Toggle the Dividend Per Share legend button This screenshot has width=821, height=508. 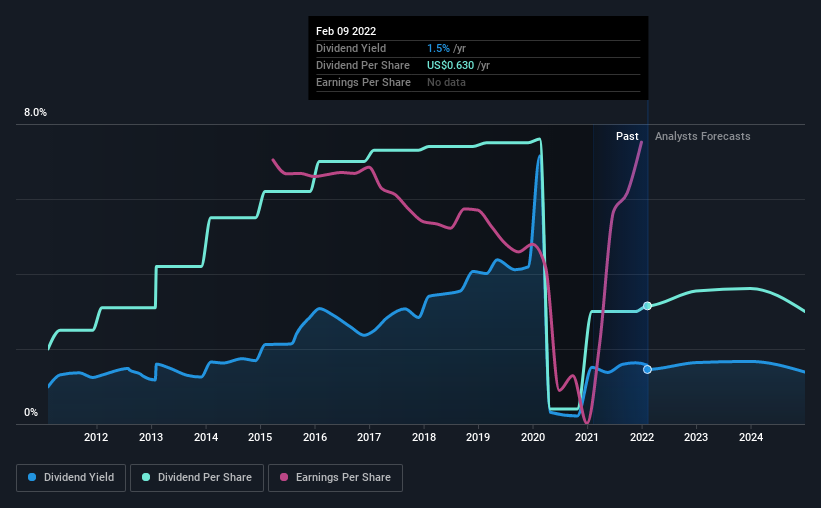pyautogui.click(x=197, y=478)
